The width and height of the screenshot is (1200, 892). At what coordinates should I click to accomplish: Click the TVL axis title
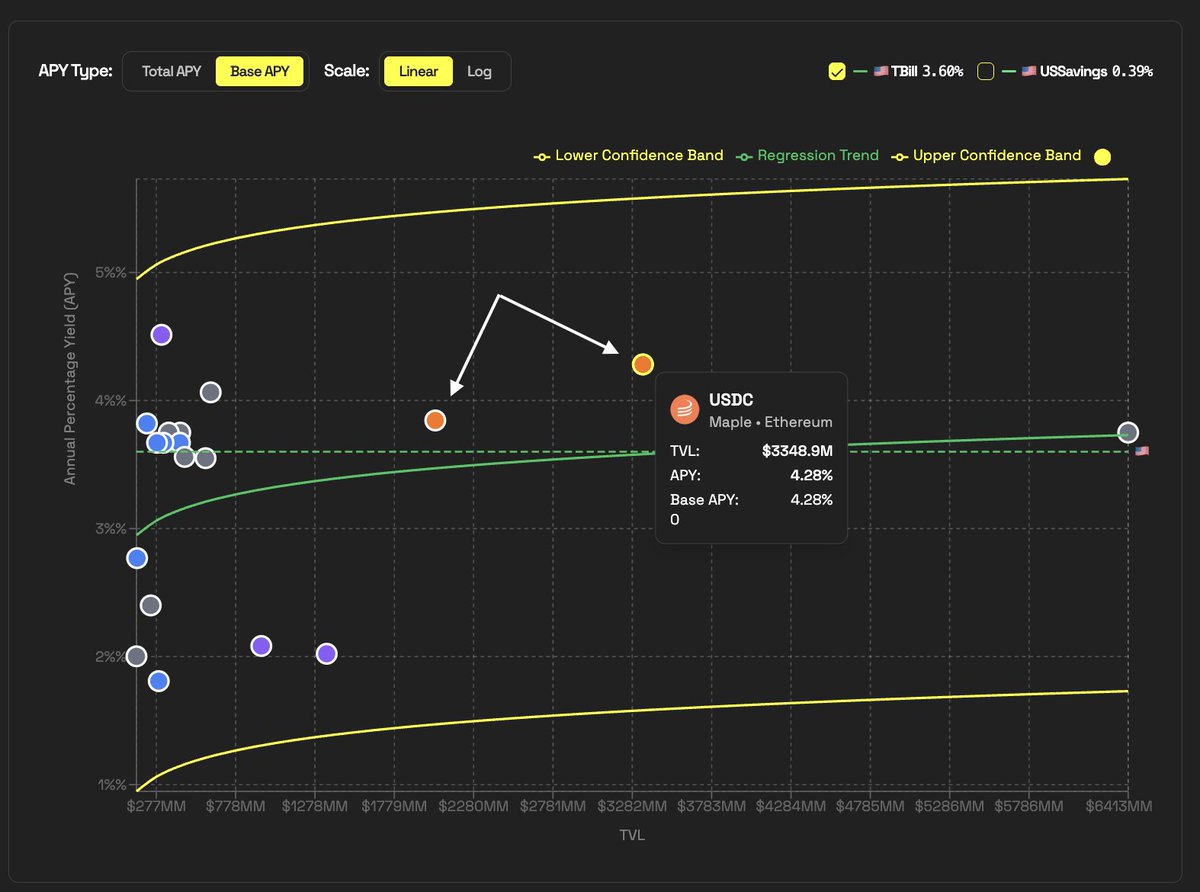pyautogui.click(x=632, y=836)
